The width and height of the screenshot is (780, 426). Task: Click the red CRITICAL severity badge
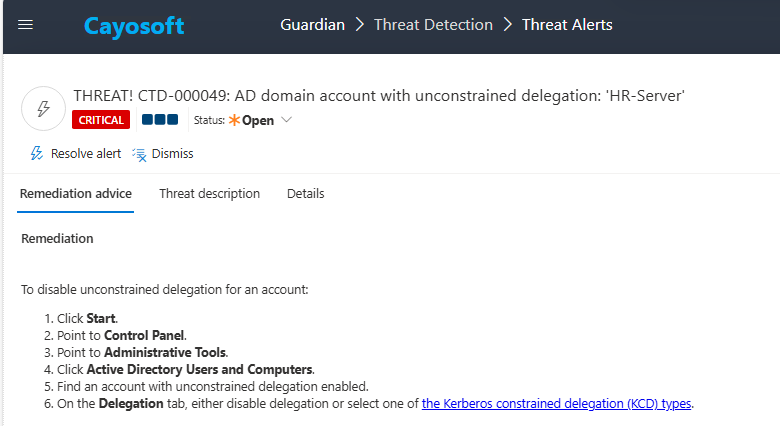(x=101, y=120)
